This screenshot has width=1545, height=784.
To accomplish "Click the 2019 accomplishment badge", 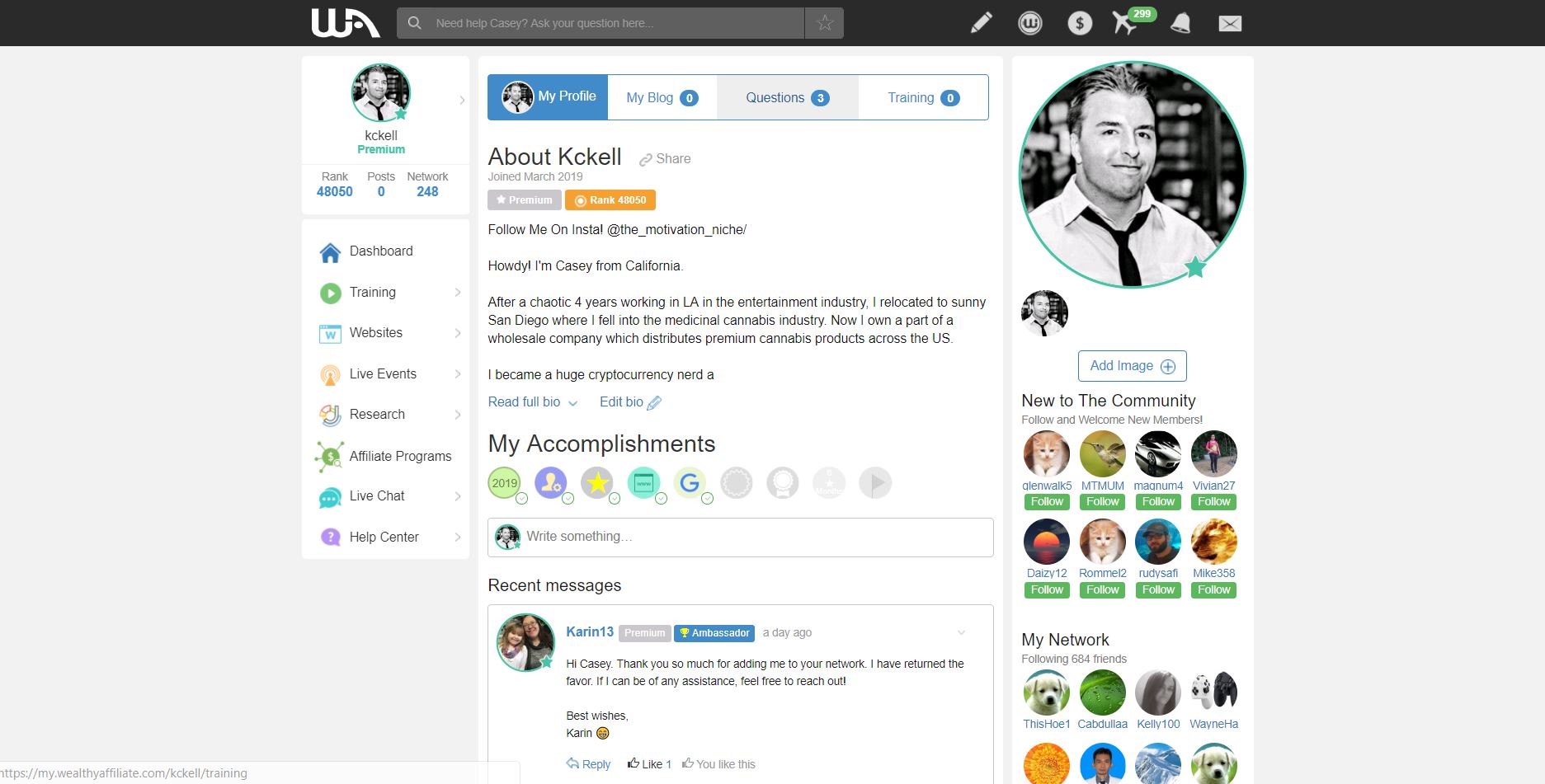I will 505,483.
